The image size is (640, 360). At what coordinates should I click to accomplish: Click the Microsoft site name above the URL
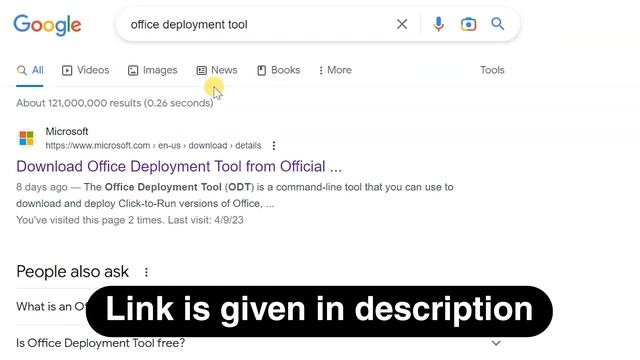click(67, 131)
